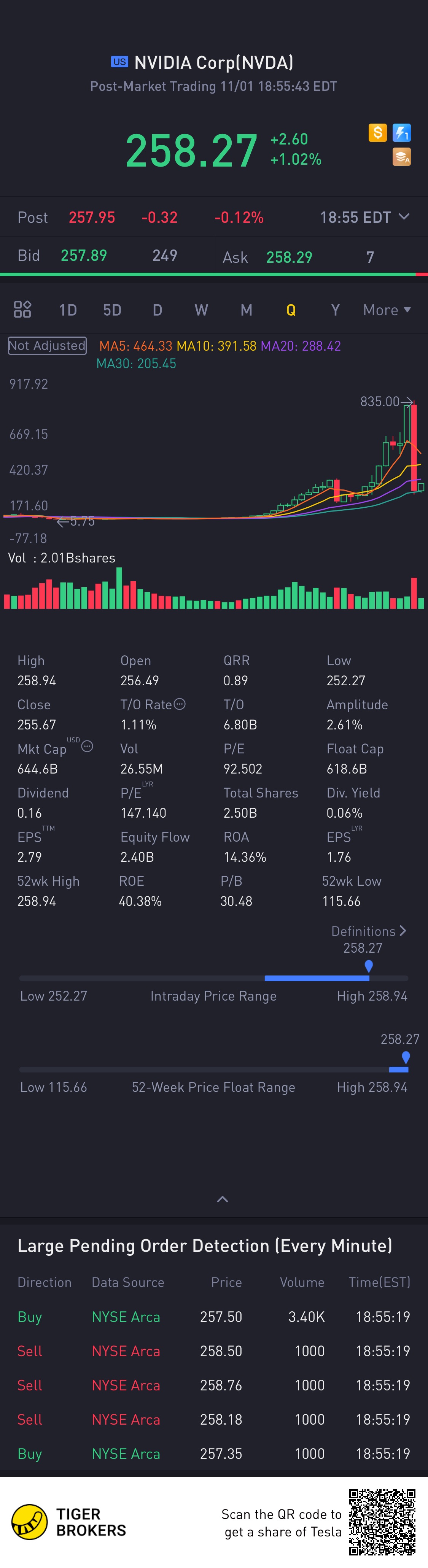Tap the P/E value 92.502
This screenshot has width=428, height=1568.
click(x=243, y=769)
